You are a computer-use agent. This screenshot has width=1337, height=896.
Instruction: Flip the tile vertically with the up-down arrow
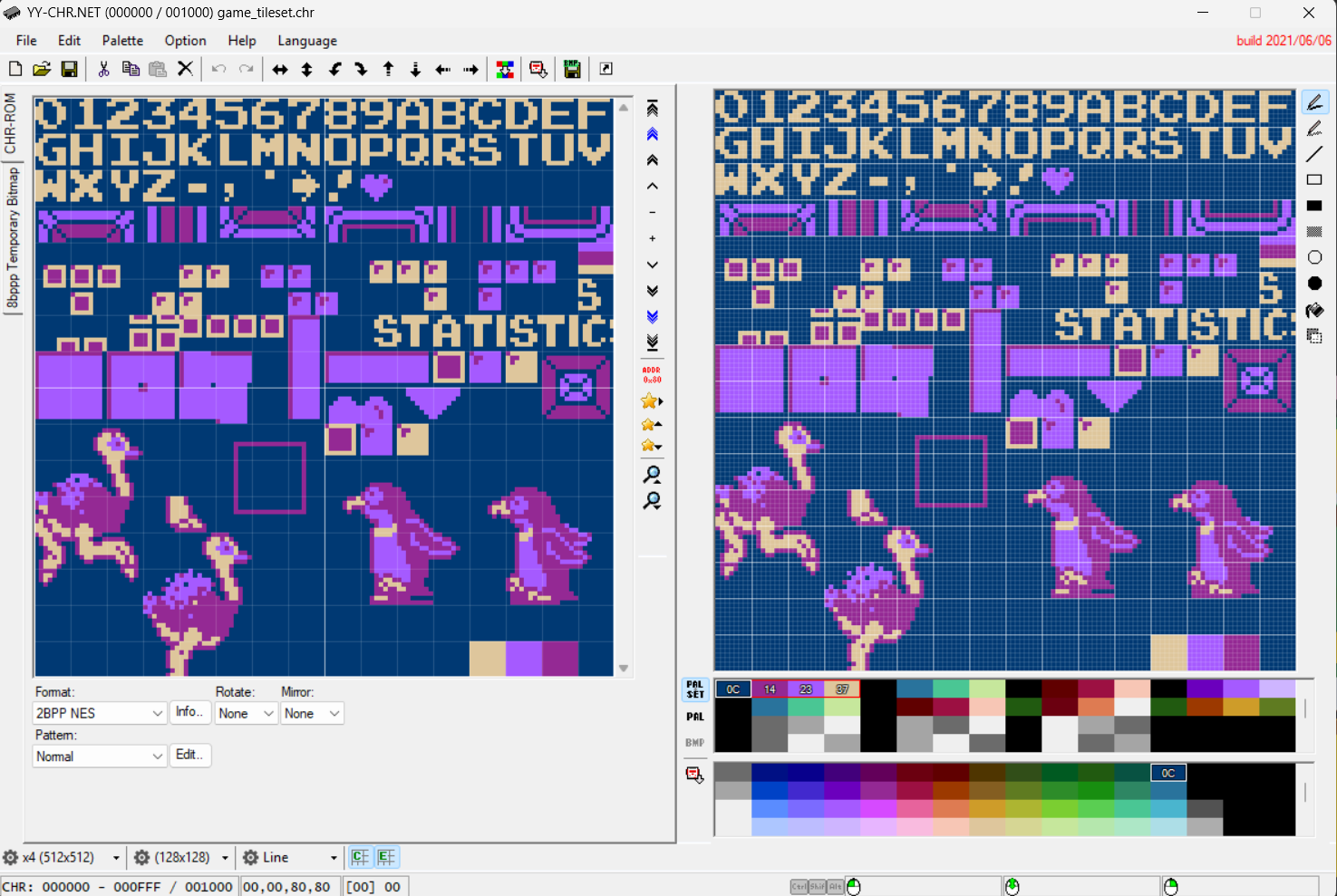point(307,70)
